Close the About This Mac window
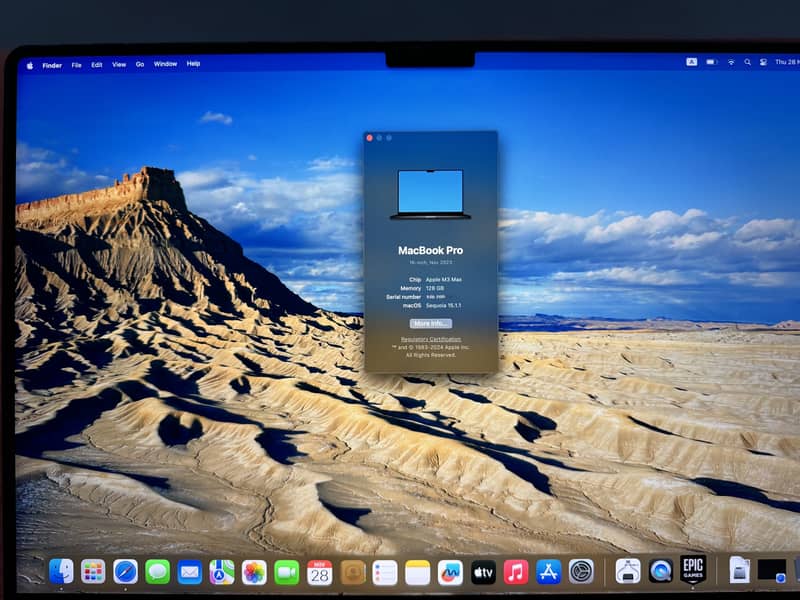This screenshot has height=600, width=800. (369, 137)
